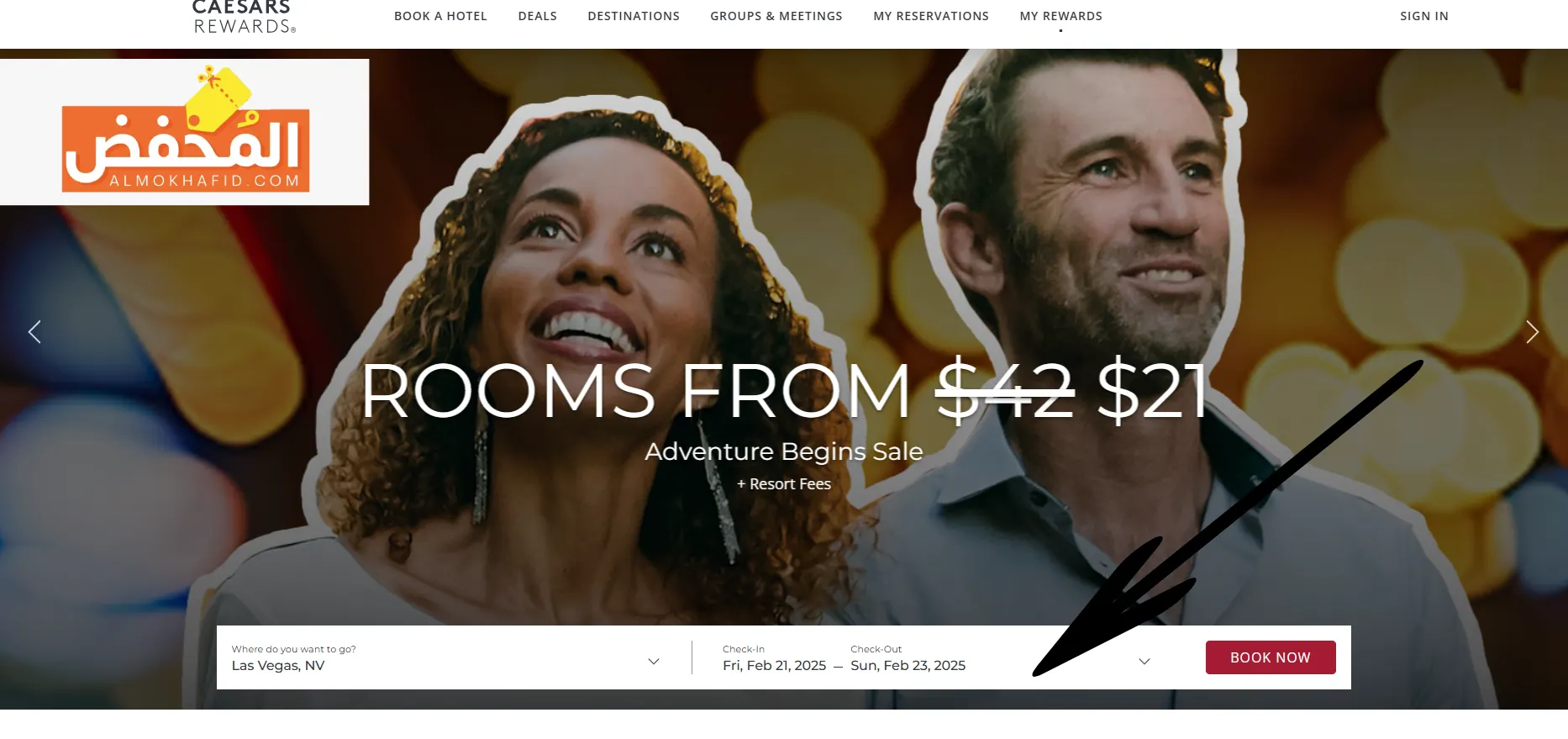
Task: Open the Book a Hotel menu
Action: coord(440,16)
